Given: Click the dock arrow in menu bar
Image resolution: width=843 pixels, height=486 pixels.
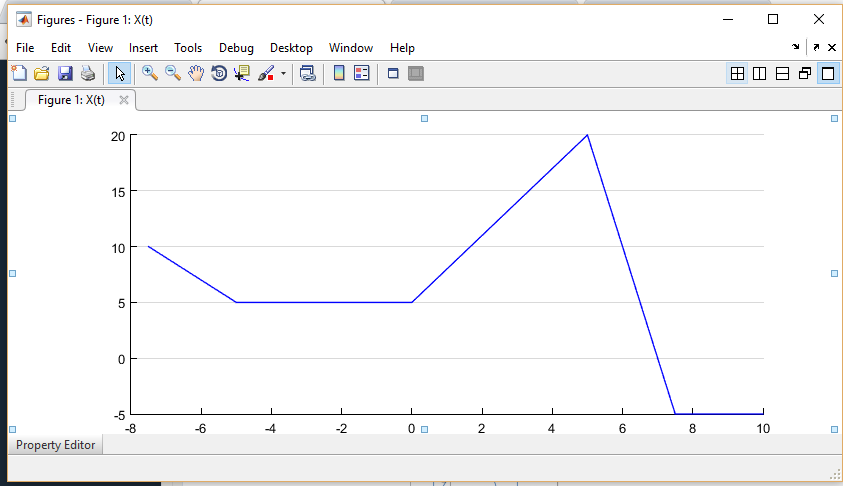Looking at the screenshot, I should point(796,47).
